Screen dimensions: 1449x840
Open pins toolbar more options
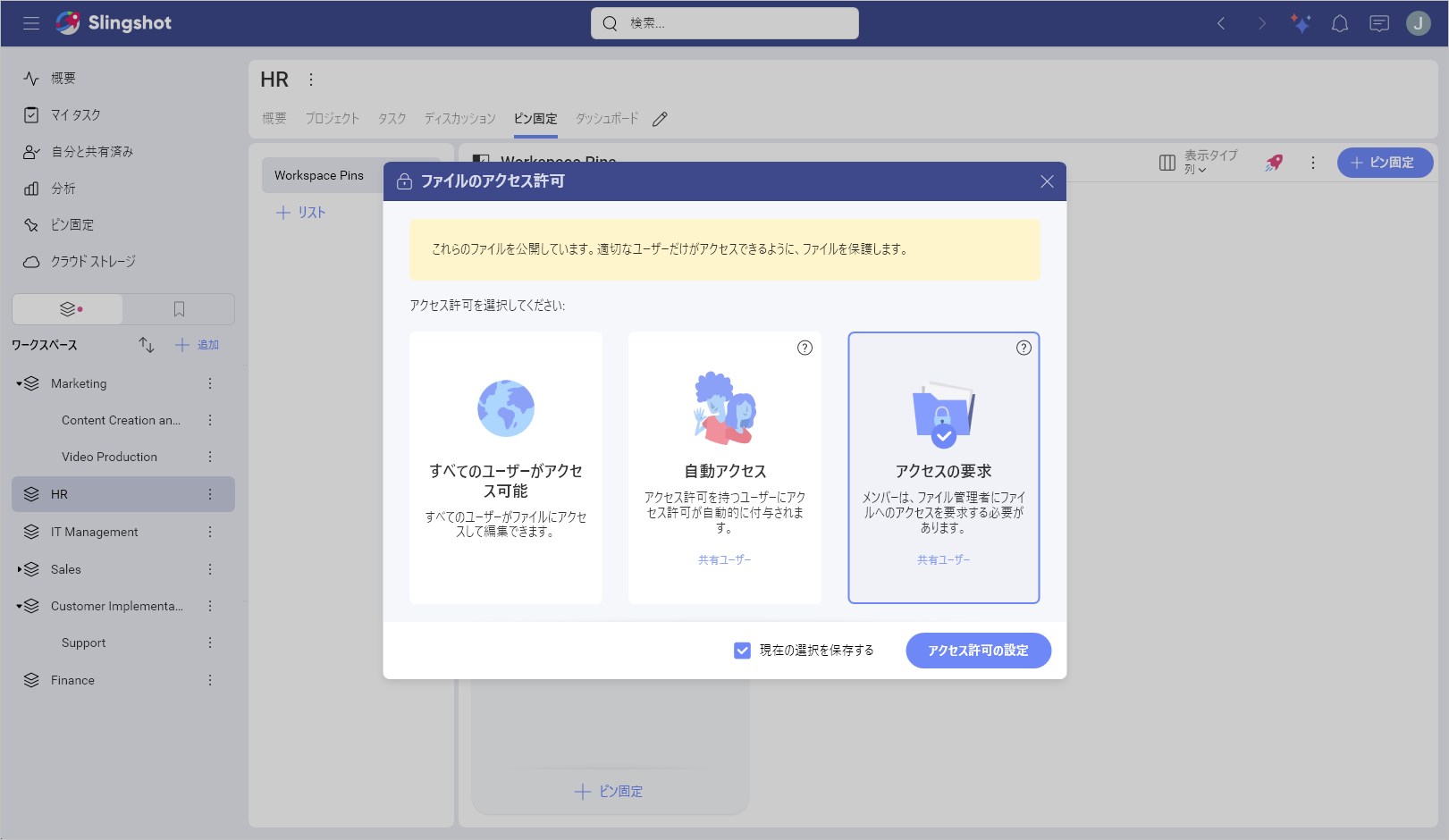click(1313, 163)
